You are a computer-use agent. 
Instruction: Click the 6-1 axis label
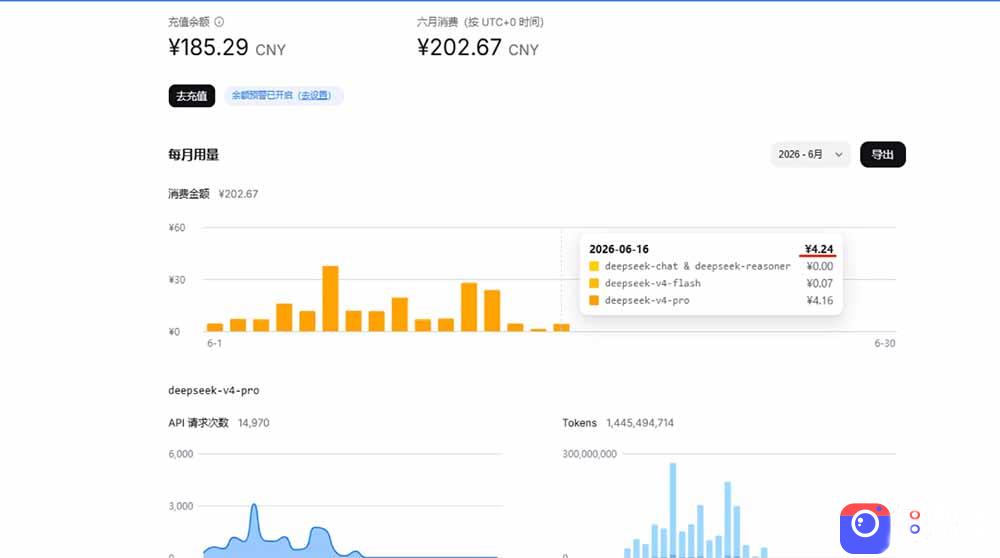[214, 343]
